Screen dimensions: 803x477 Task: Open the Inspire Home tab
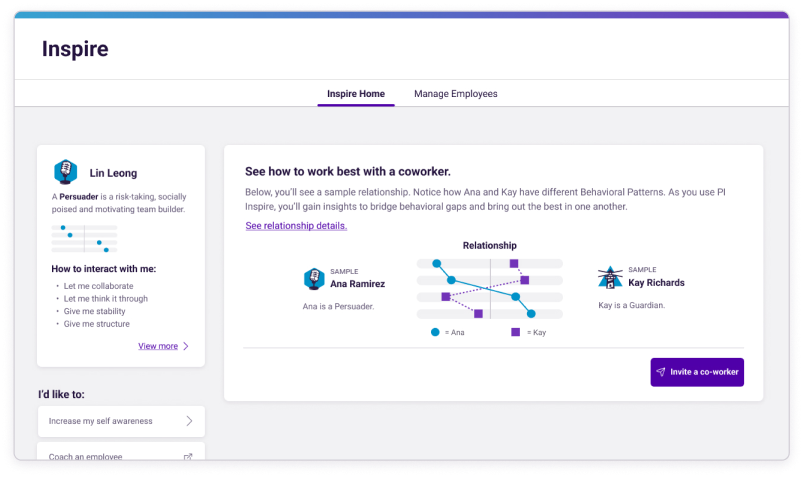(356, 94)
